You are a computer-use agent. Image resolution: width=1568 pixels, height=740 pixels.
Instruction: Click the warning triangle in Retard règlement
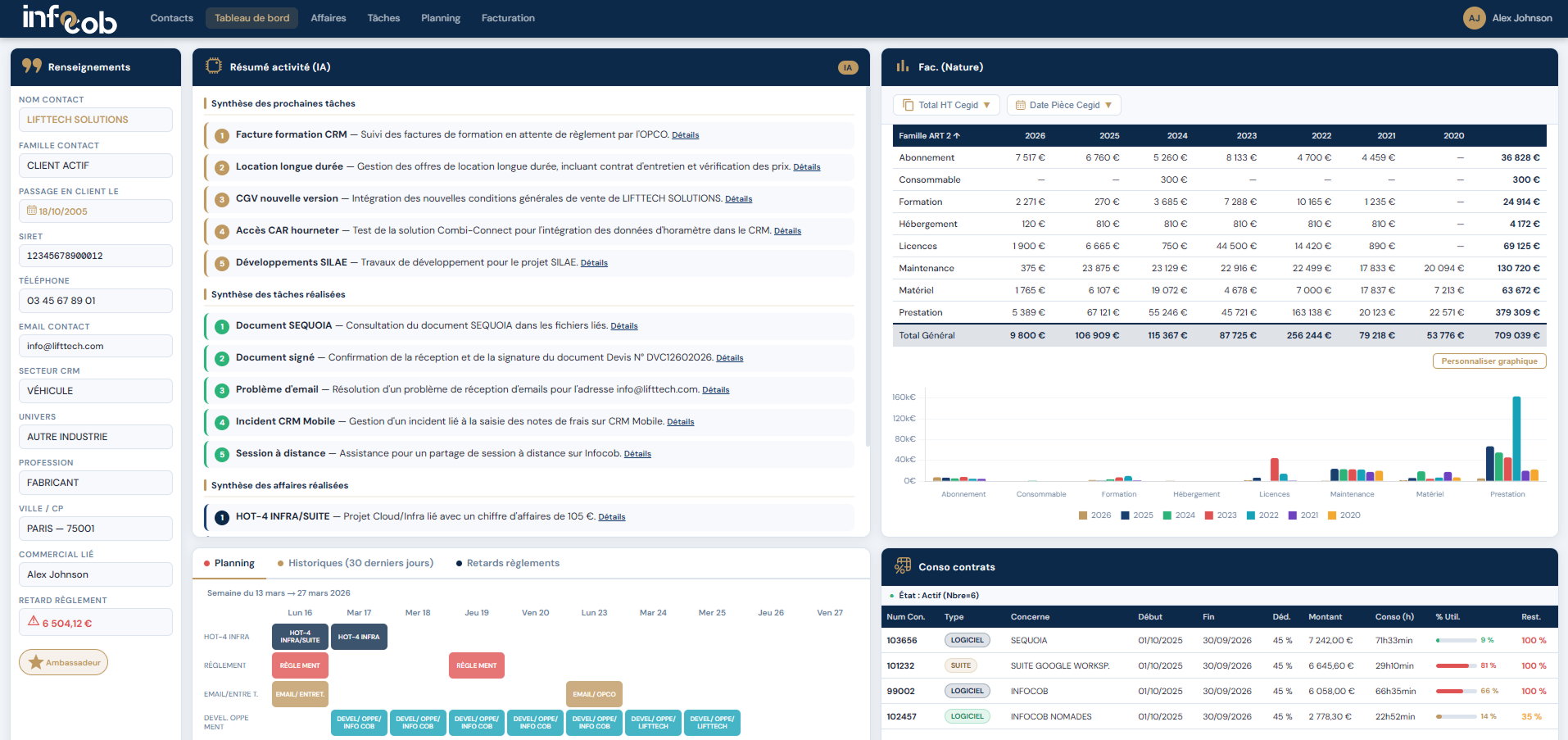(34, 622)
